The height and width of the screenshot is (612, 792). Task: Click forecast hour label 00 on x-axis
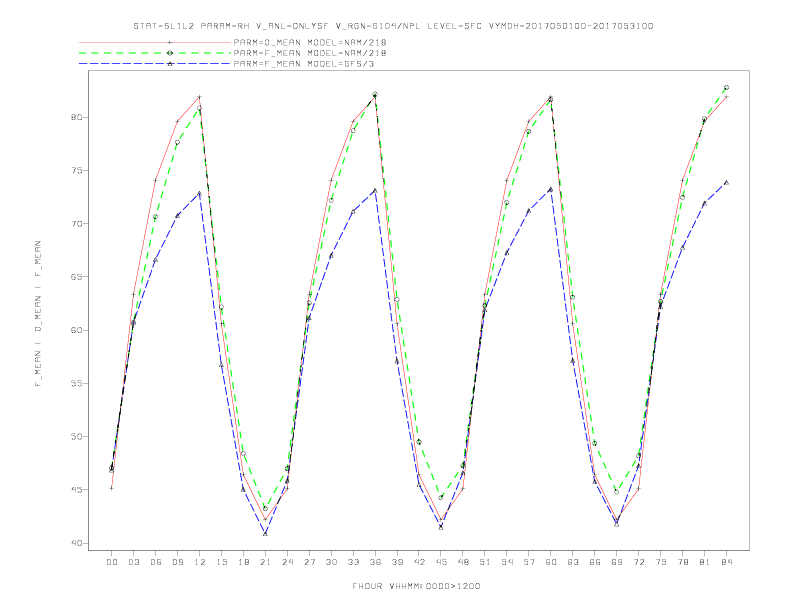click(112, 562)
